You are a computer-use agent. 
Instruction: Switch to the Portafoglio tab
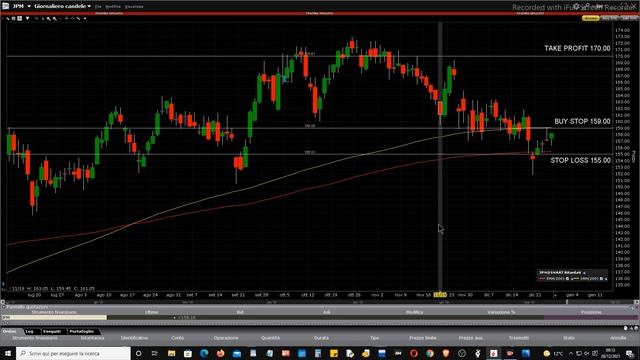click(82, 331)
